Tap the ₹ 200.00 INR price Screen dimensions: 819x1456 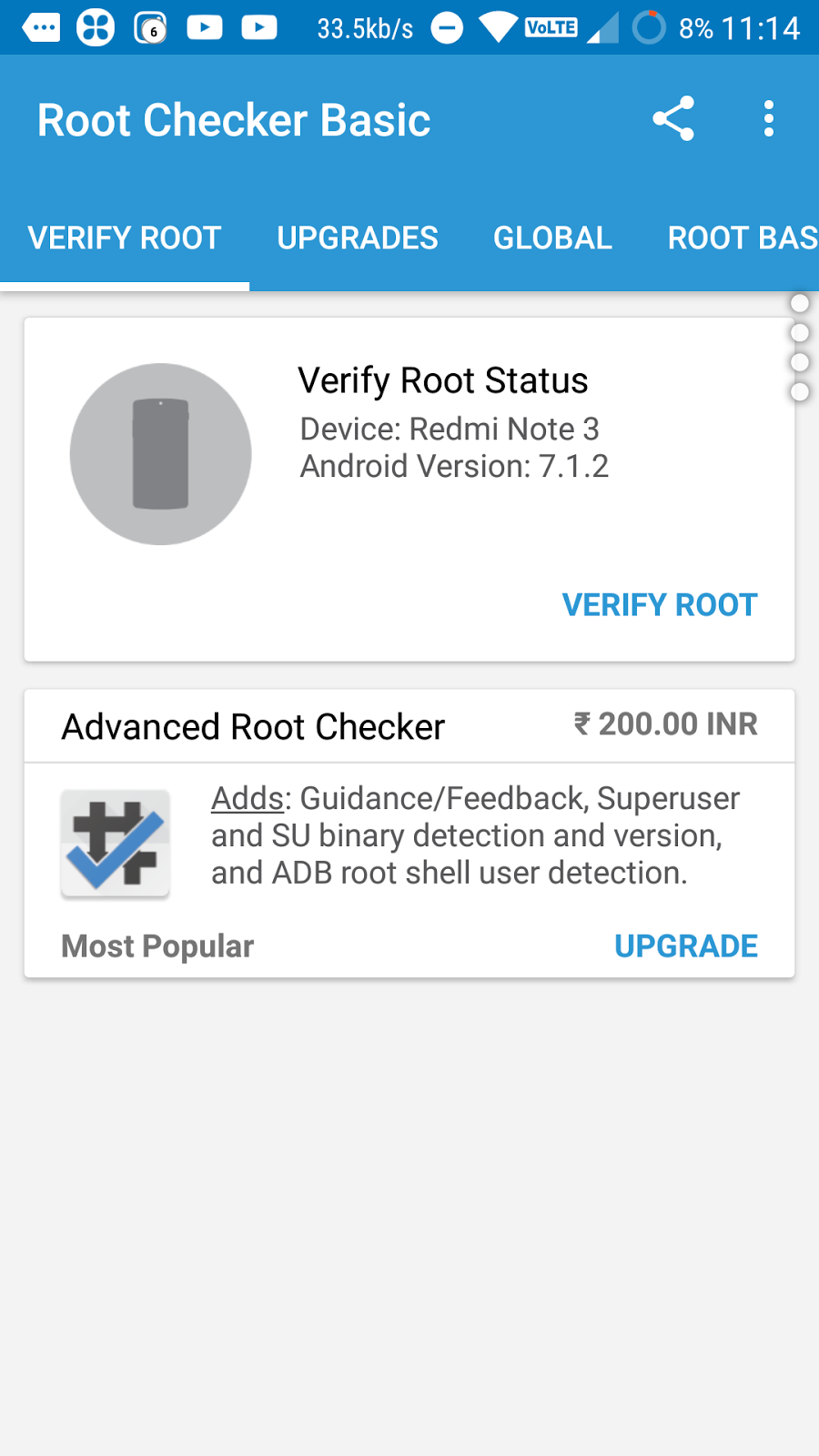coord(665,724)
